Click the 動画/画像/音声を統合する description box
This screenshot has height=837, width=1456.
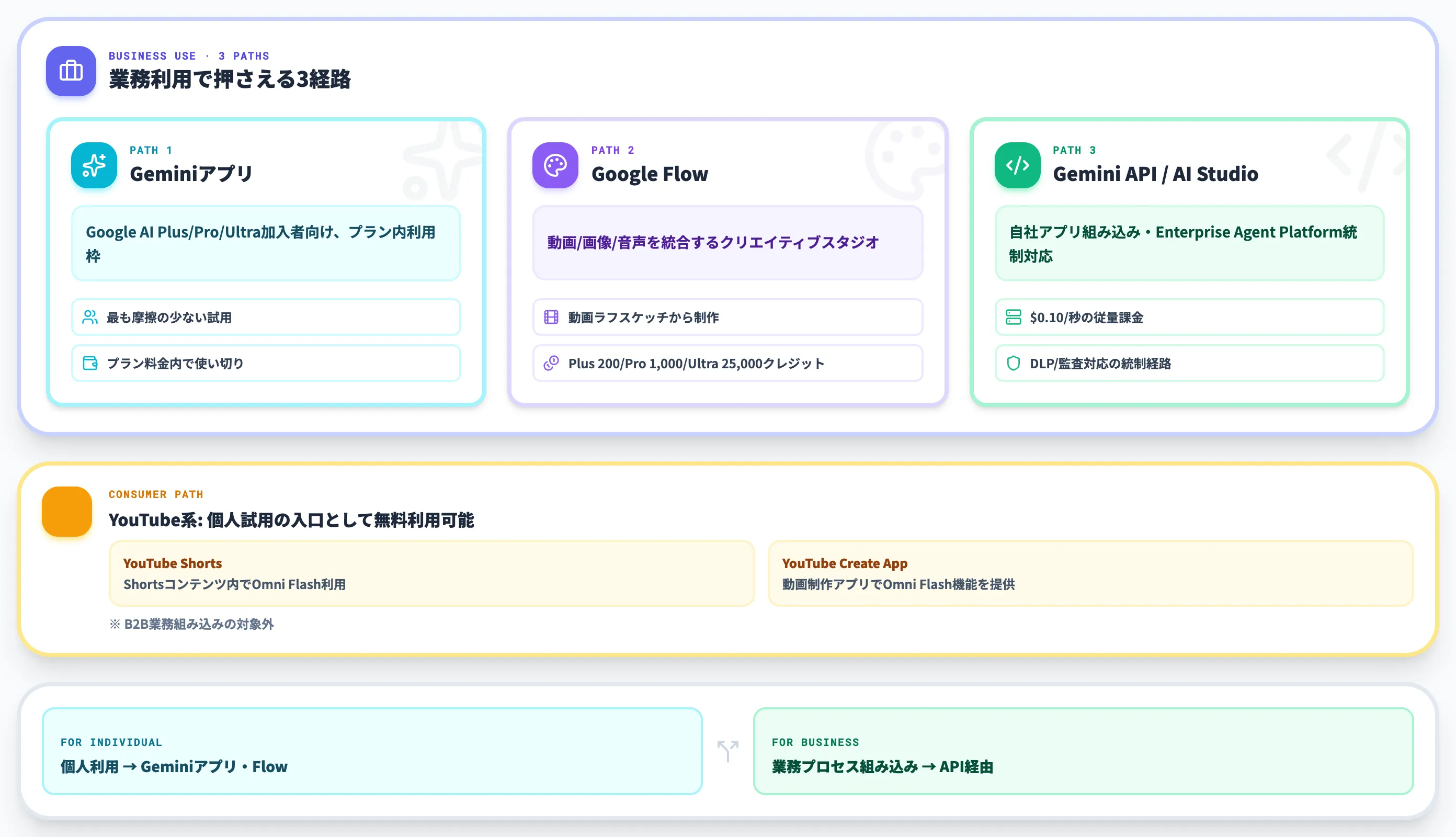pos(727,243)
